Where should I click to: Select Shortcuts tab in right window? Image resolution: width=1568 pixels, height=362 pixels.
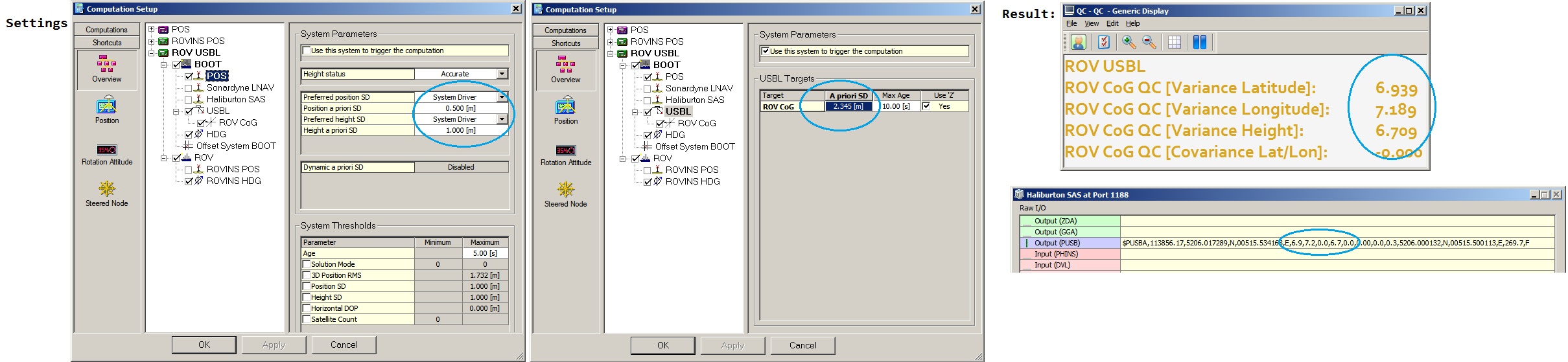tap(566, 43)
